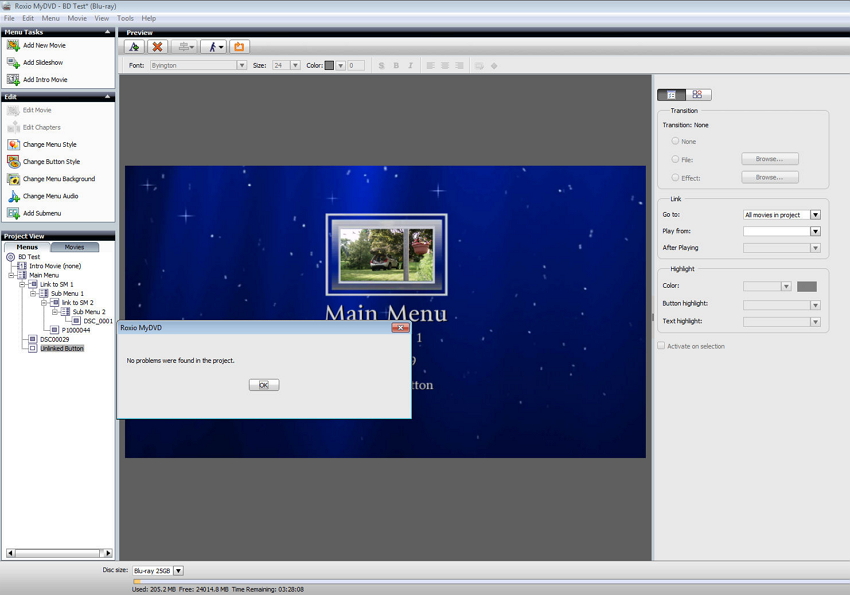Image resolution: width=850 pixels, height=595 pixels.
Task: Click the add text toolbar icon
Action: point(134,47)
